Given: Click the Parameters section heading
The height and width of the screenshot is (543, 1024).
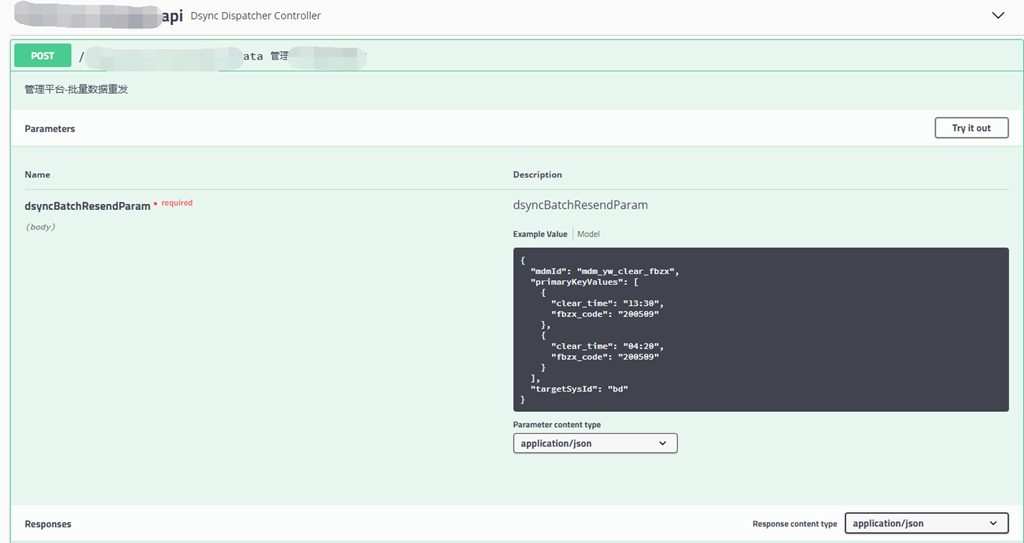Looking at the screenshot, I should tap(50, 129).
